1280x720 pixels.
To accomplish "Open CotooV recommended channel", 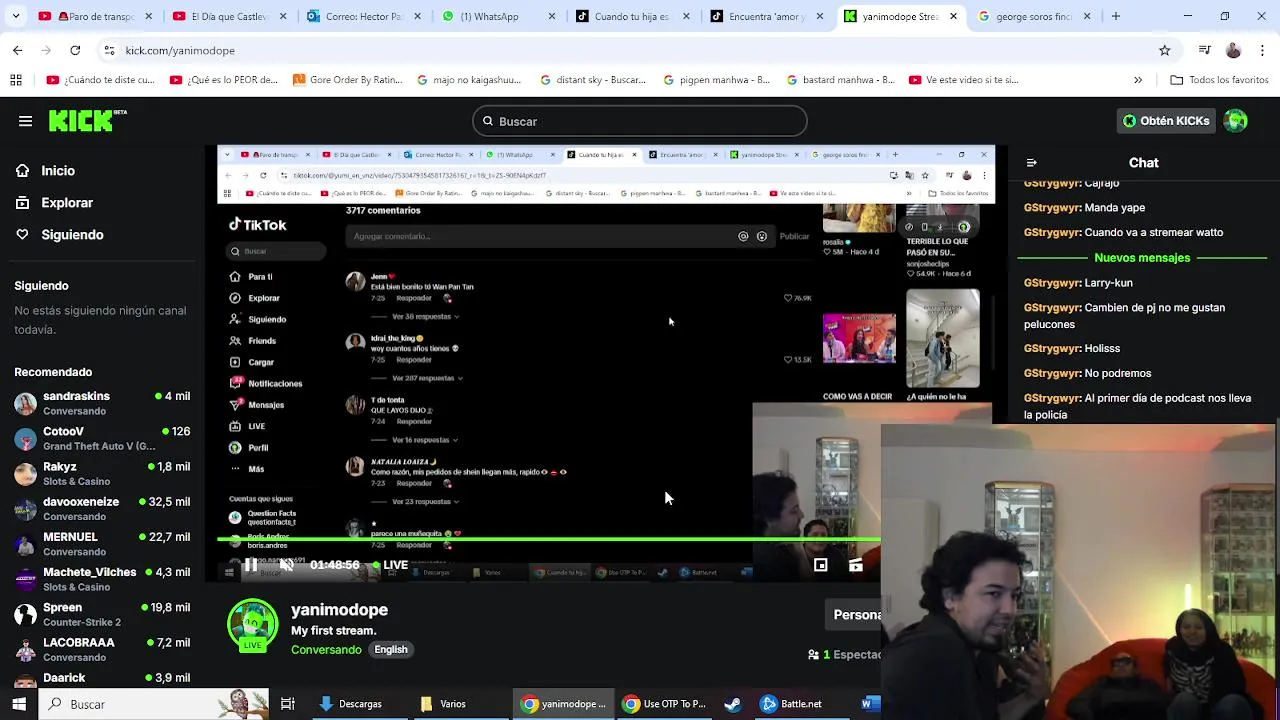I will pyautogui.click(x=100, y=438).
